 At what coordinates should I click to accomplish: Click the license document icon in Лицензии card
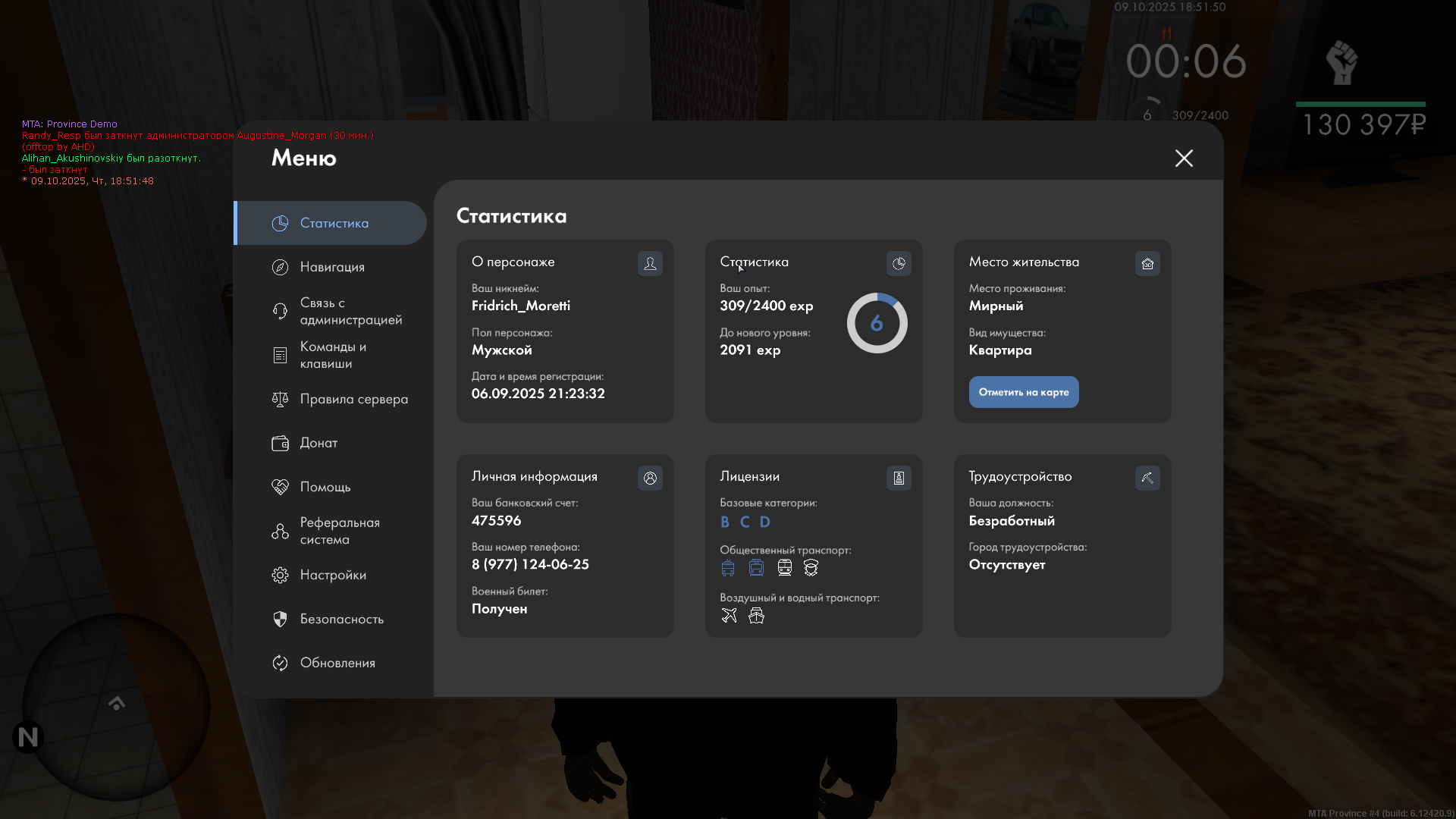tap(899, 478)
